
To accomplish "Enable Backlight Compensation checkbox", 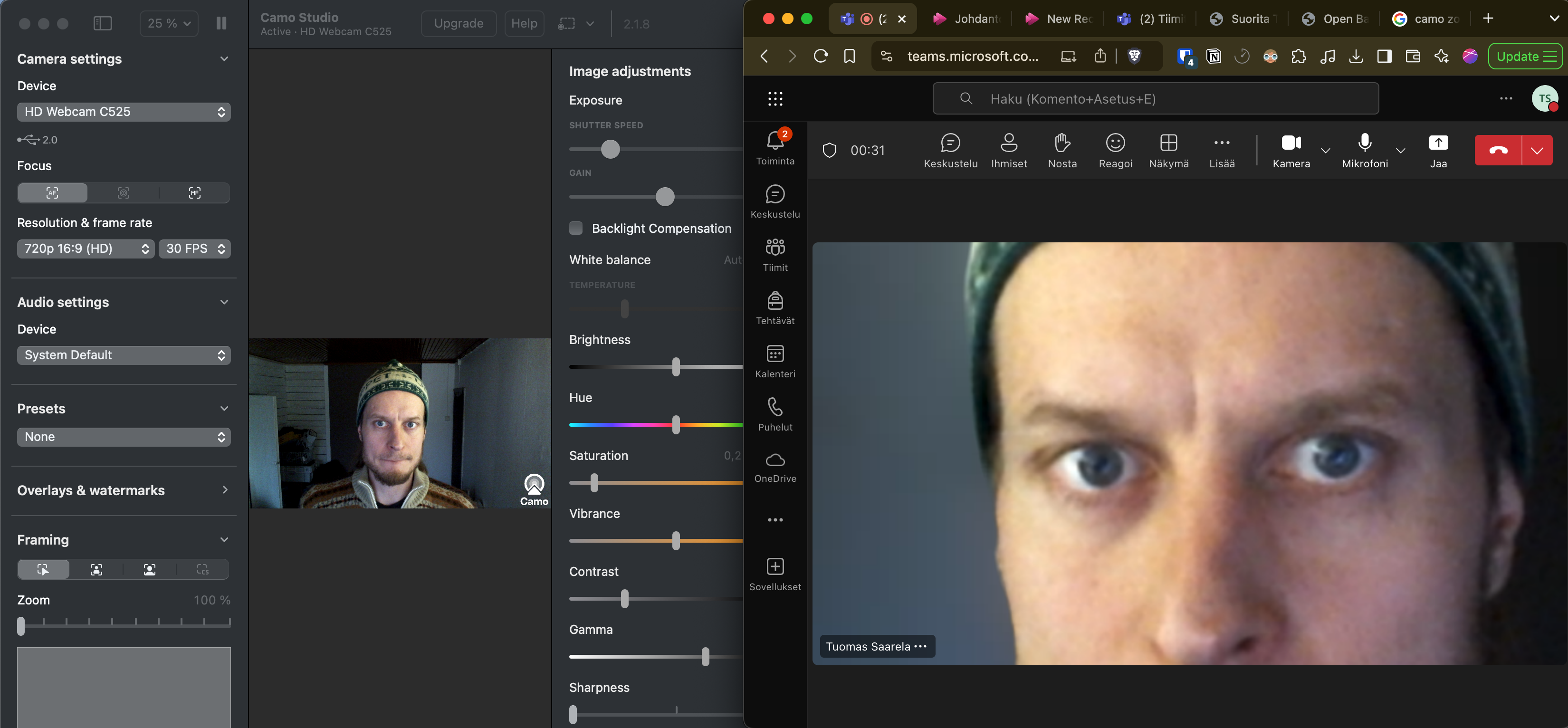I will point(576,228).
